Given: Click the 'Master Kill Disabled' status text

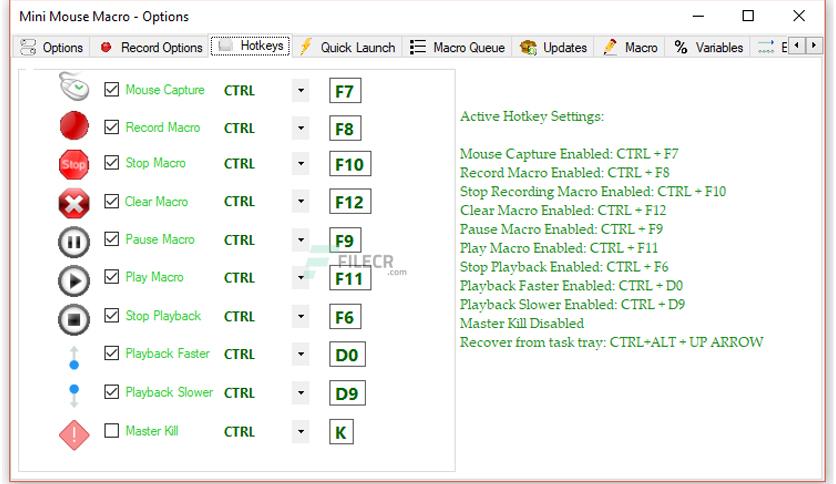Looking at the screenshot, I should click(522, 324).
